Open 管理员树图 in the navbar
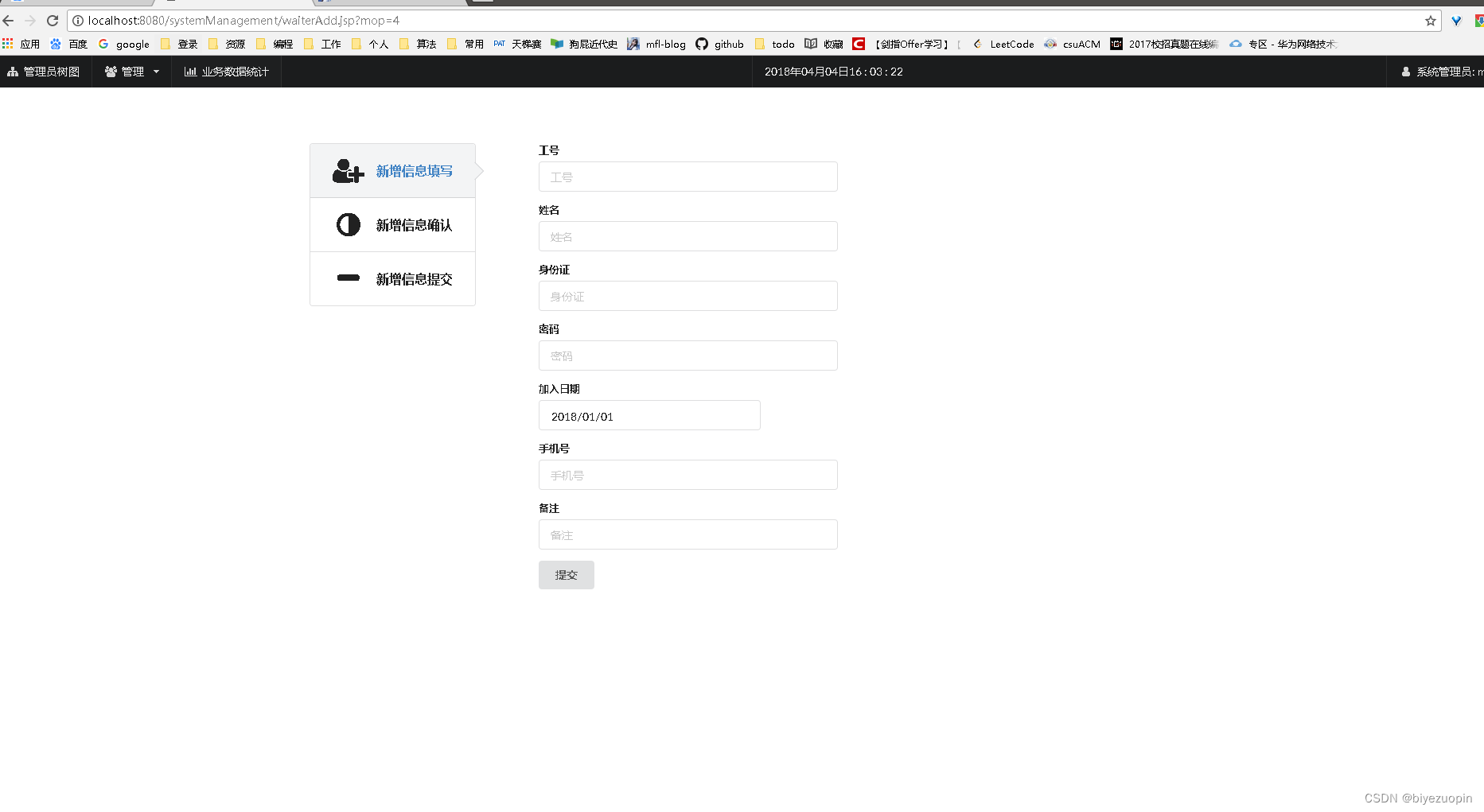Screen dimensions: 1484x812 coord(45,72)
